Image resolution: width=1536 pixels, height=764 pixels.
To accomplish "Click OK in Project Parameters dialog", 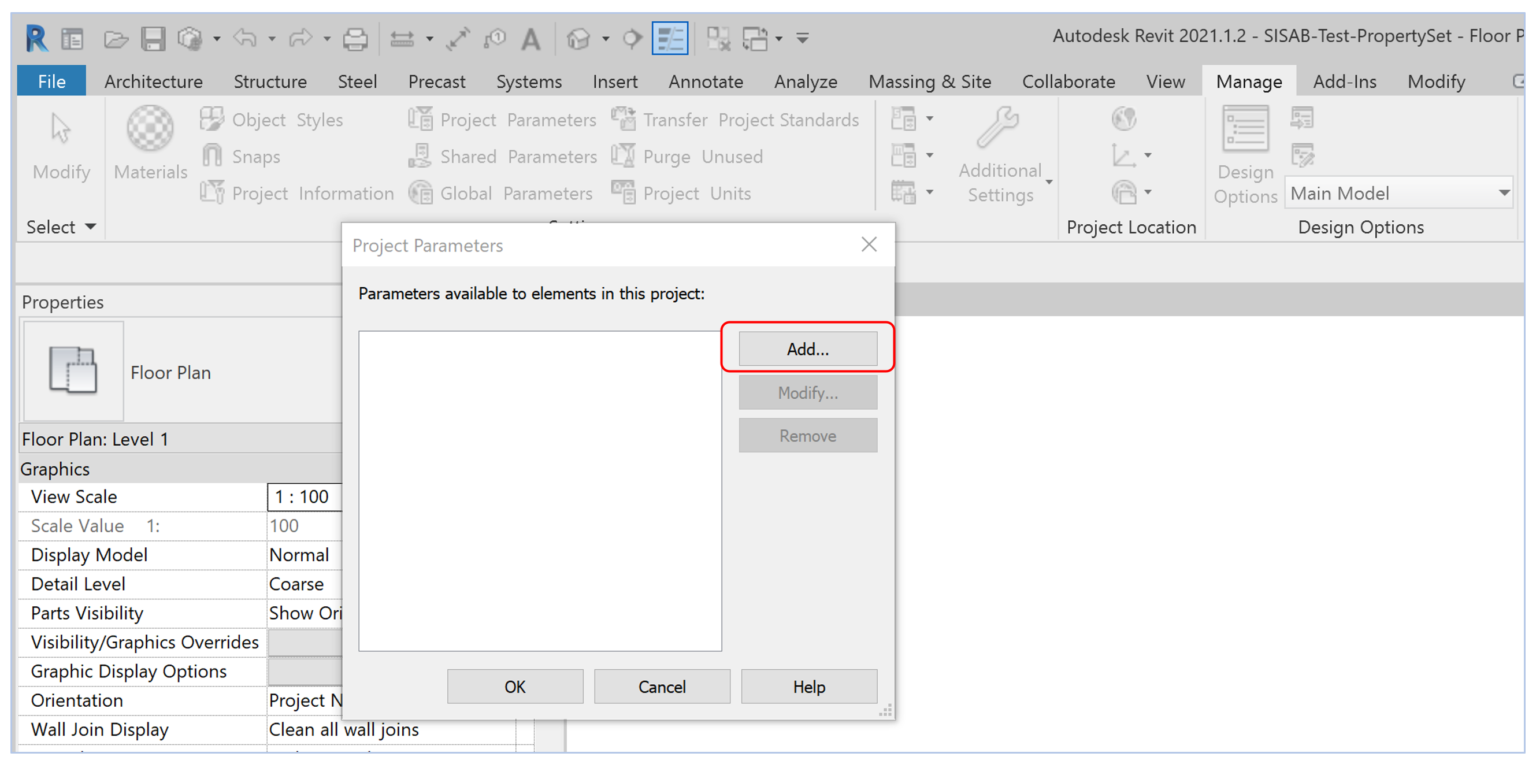I will pos(515,687).
